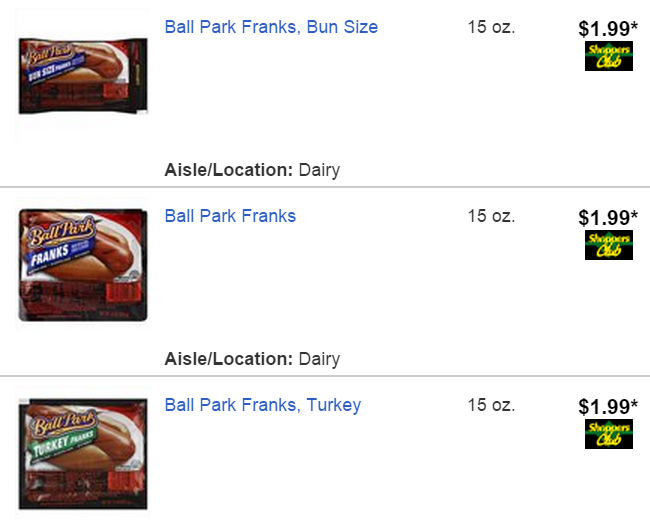650x522 pixels.
Task: Click Shoppers Club icon for Bun Size franks
Action: [x=608, y=56]
